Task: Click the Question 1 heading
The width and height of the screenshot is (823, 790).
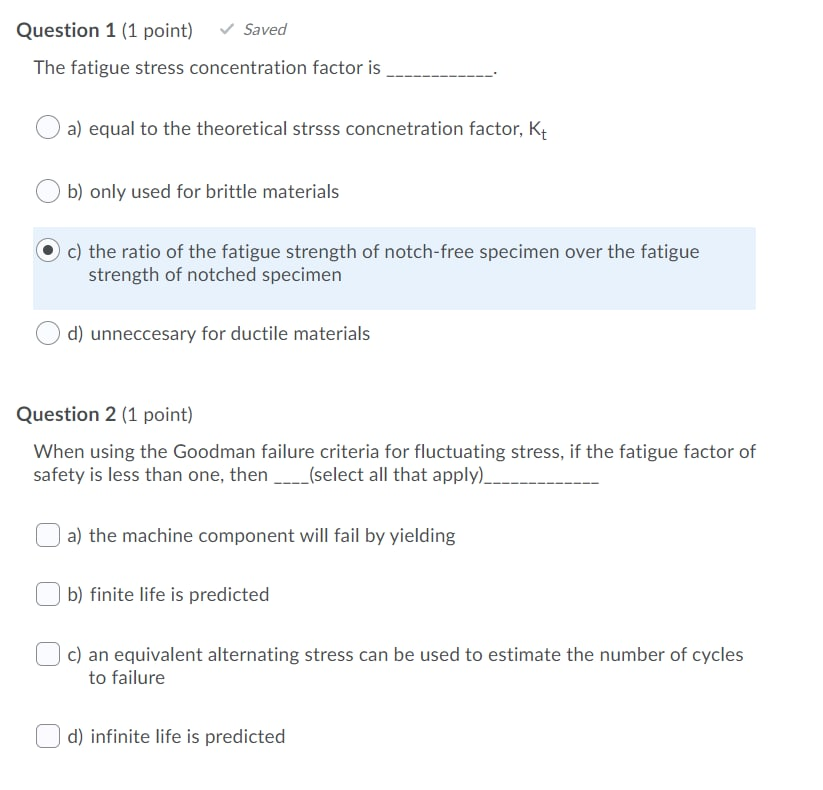Action: [65, 30]
